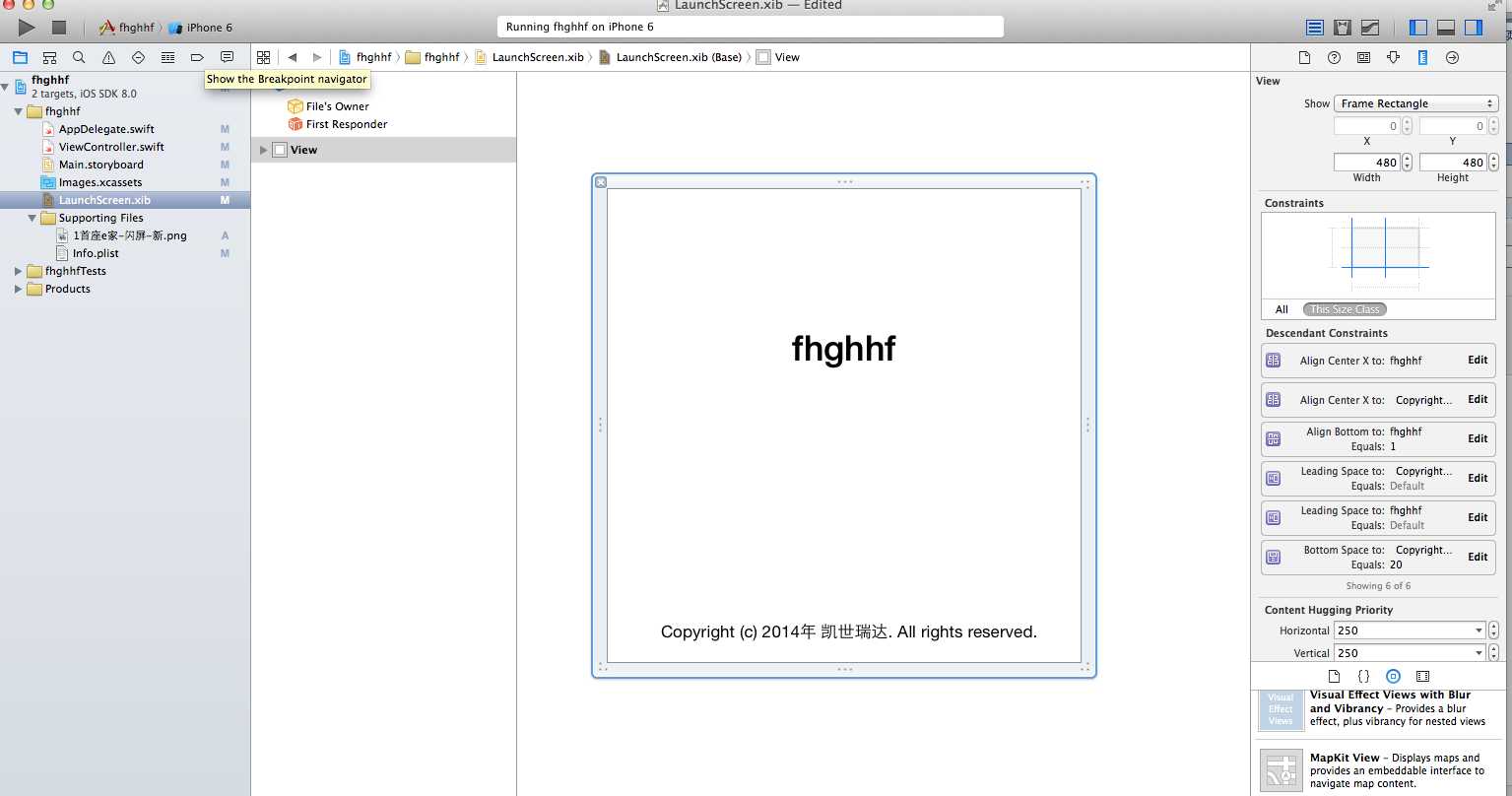Click the Height field showing 480

pyautogui.click(x=1452, y=163)
